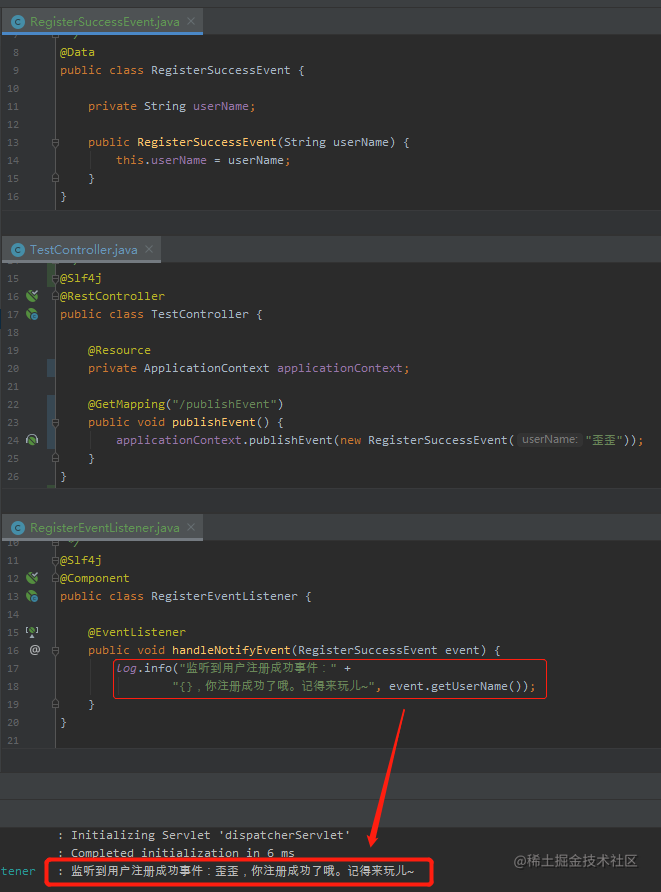
Task: Click the RegisterSuccessEvent class name in its declaration
Action: (221, 71)
